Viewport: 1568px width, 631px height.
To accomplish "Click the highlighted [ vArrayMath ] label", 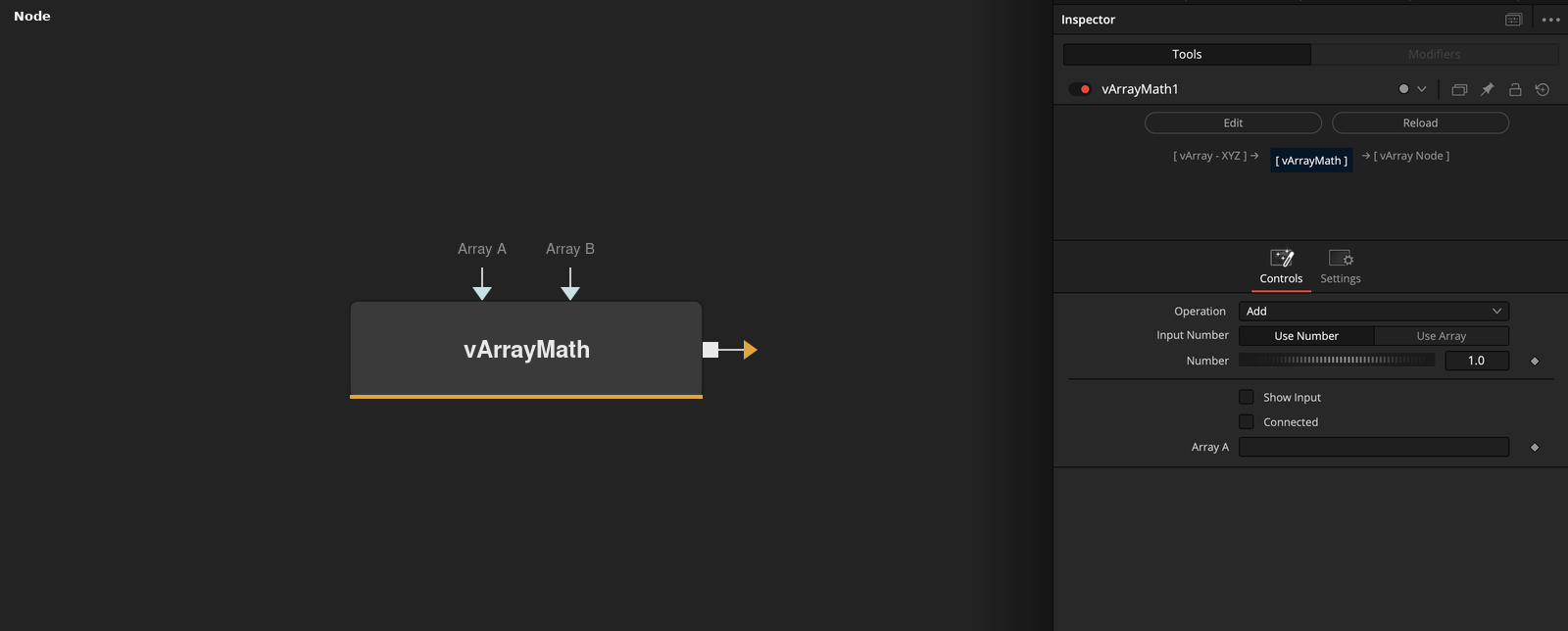I will tap(1311, 160).
